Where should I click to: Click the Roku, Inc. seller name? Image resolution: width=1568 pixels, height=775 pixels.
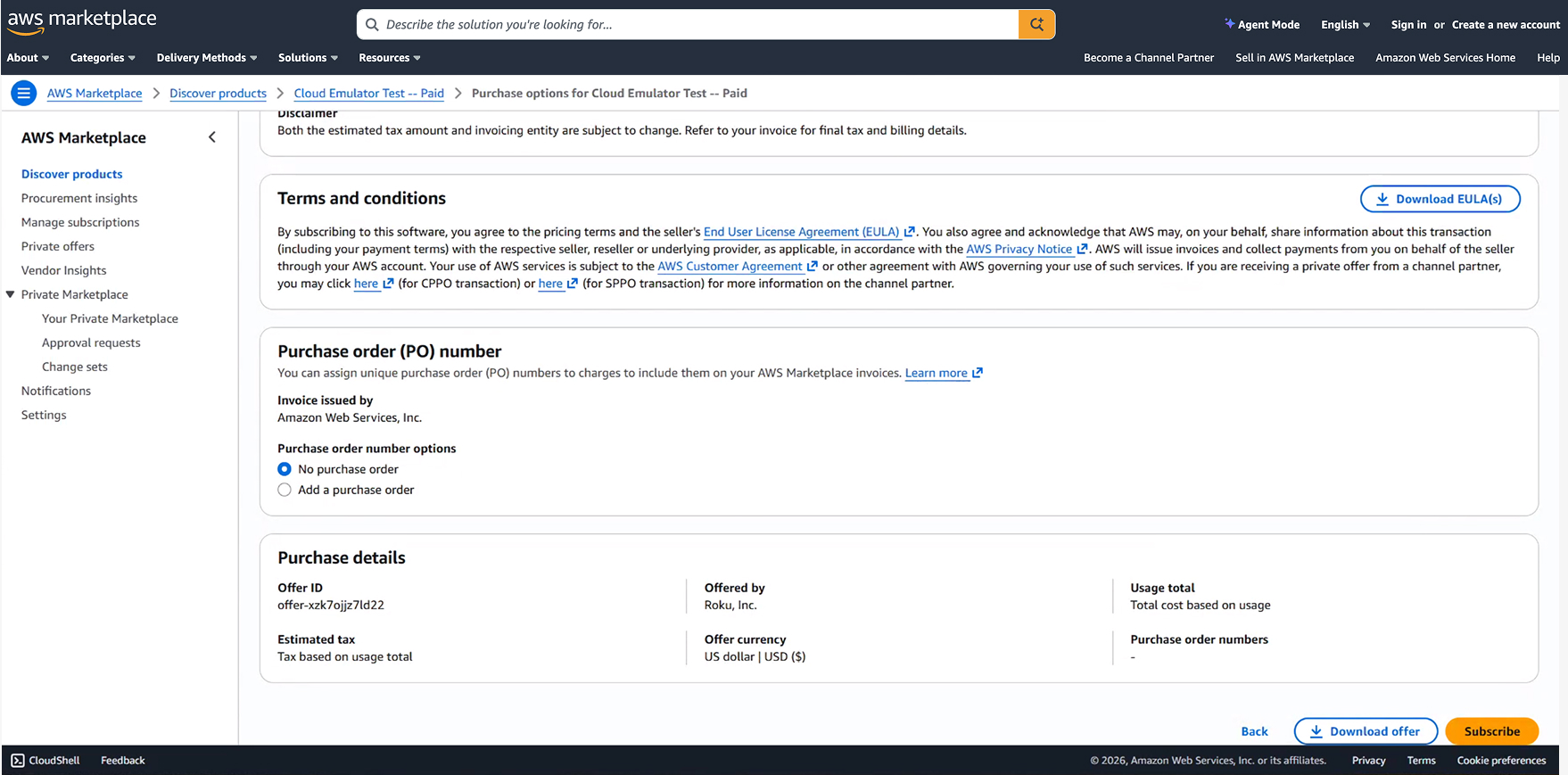[x=730, y=605]
